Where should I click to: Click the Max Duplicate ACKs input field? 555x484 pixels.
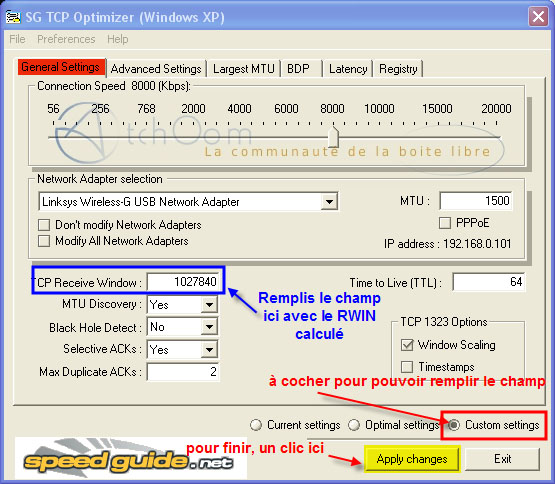[x=183, y=372]
